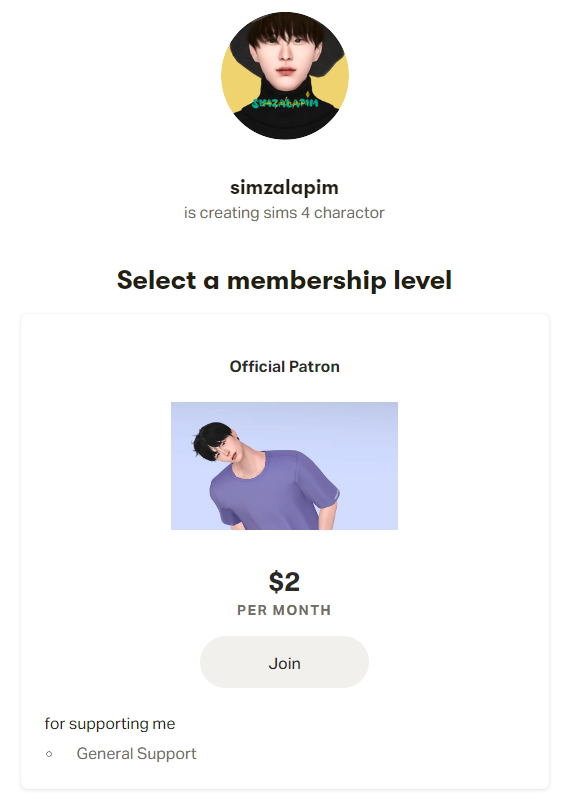The image size is (563, 801).
Task: Click the $2 price amount
Action: click(284, 581)
